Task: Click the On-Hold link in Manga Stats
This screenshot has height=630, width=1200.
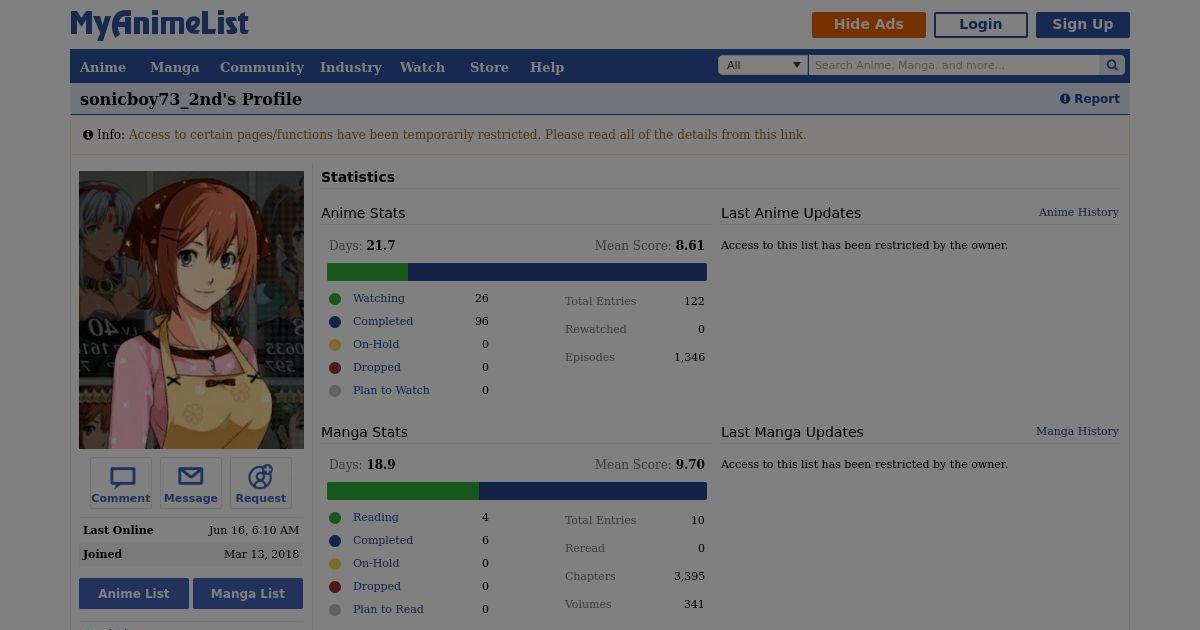Action: click(x=376, y=563)
